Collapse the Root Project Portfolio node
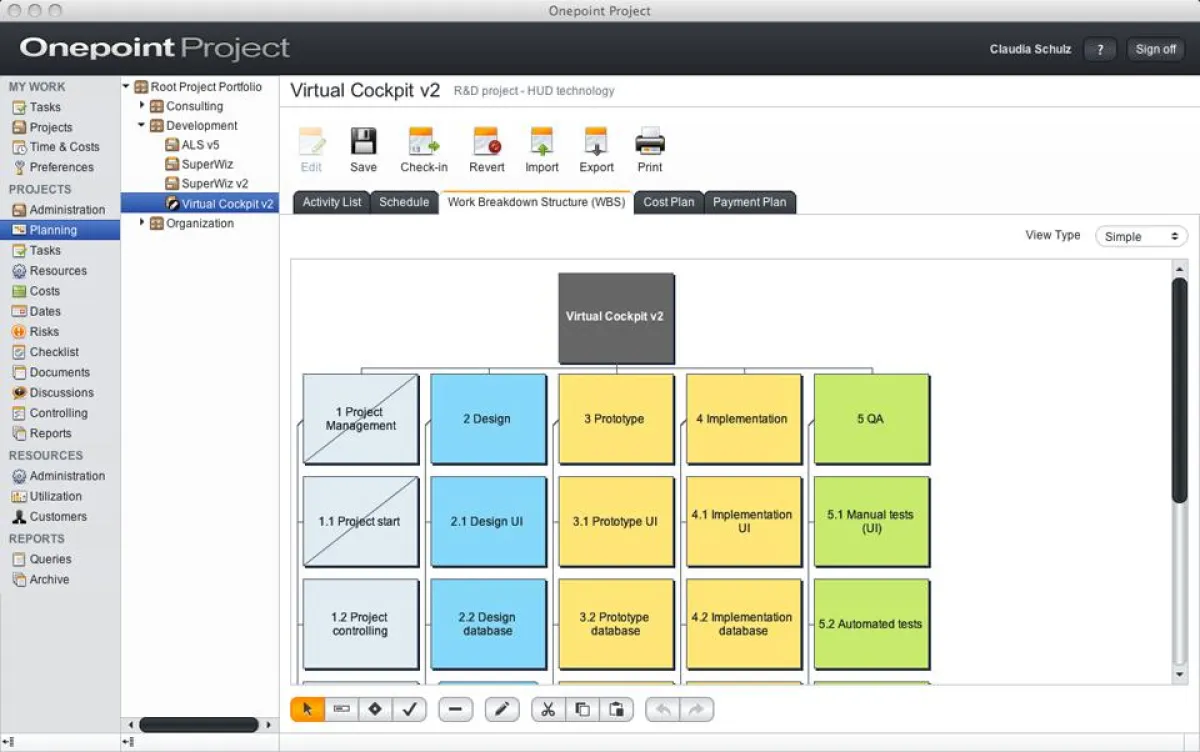 point(127,87)
